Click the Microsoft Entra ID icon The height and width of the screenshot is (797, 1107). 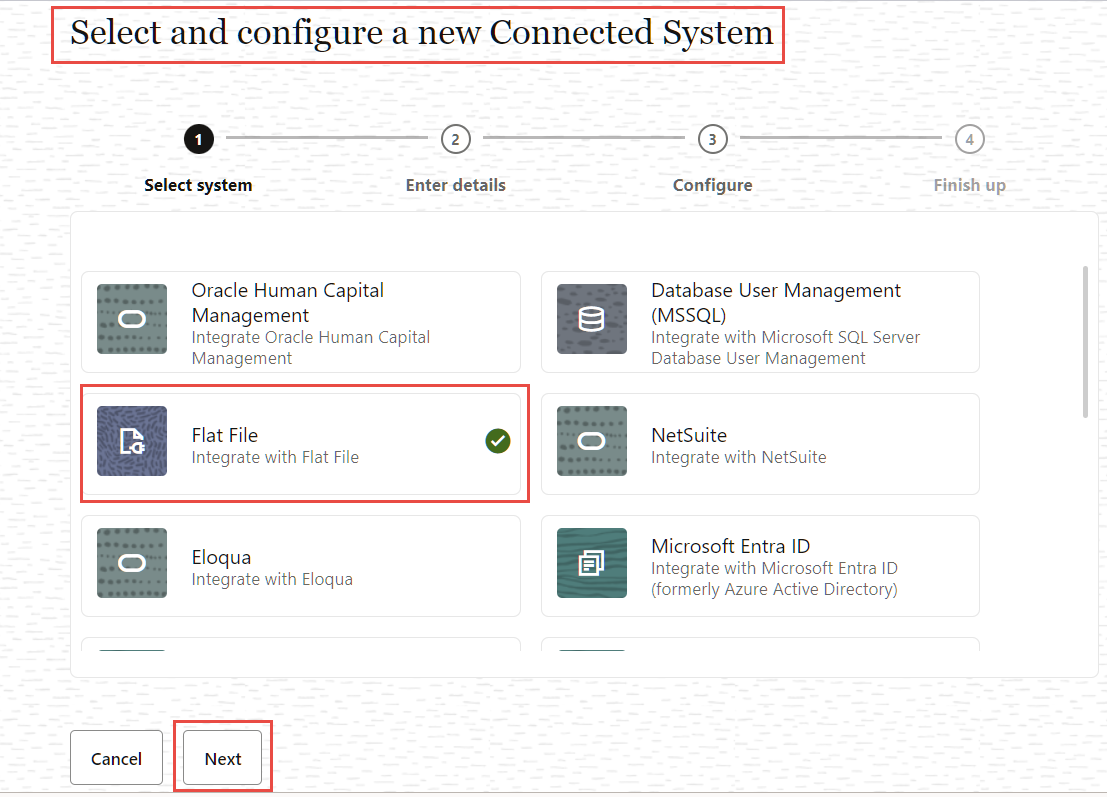[592, 563]
